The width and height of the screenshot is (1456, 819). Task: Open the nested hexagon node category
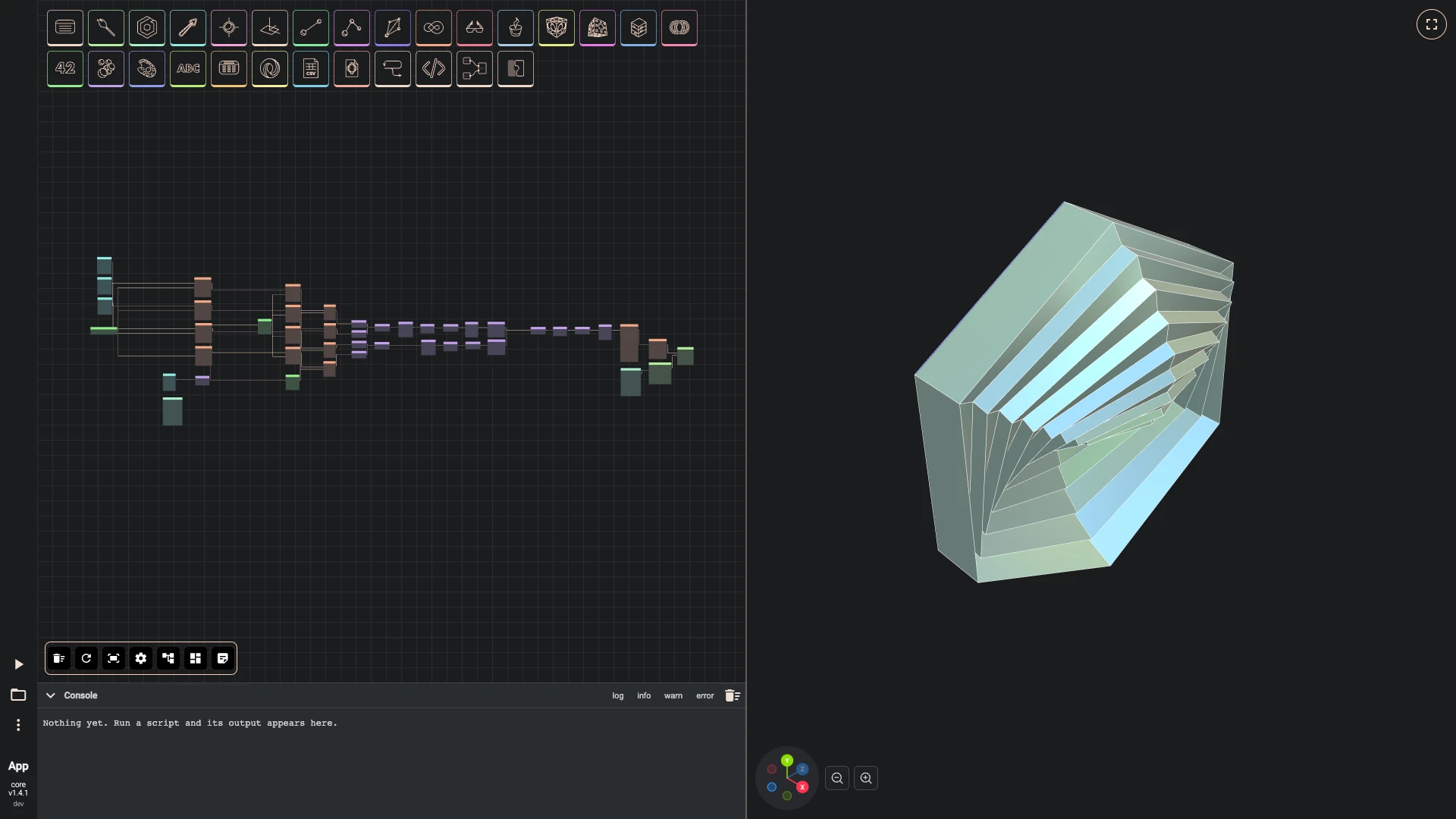[x=147, y=27]
